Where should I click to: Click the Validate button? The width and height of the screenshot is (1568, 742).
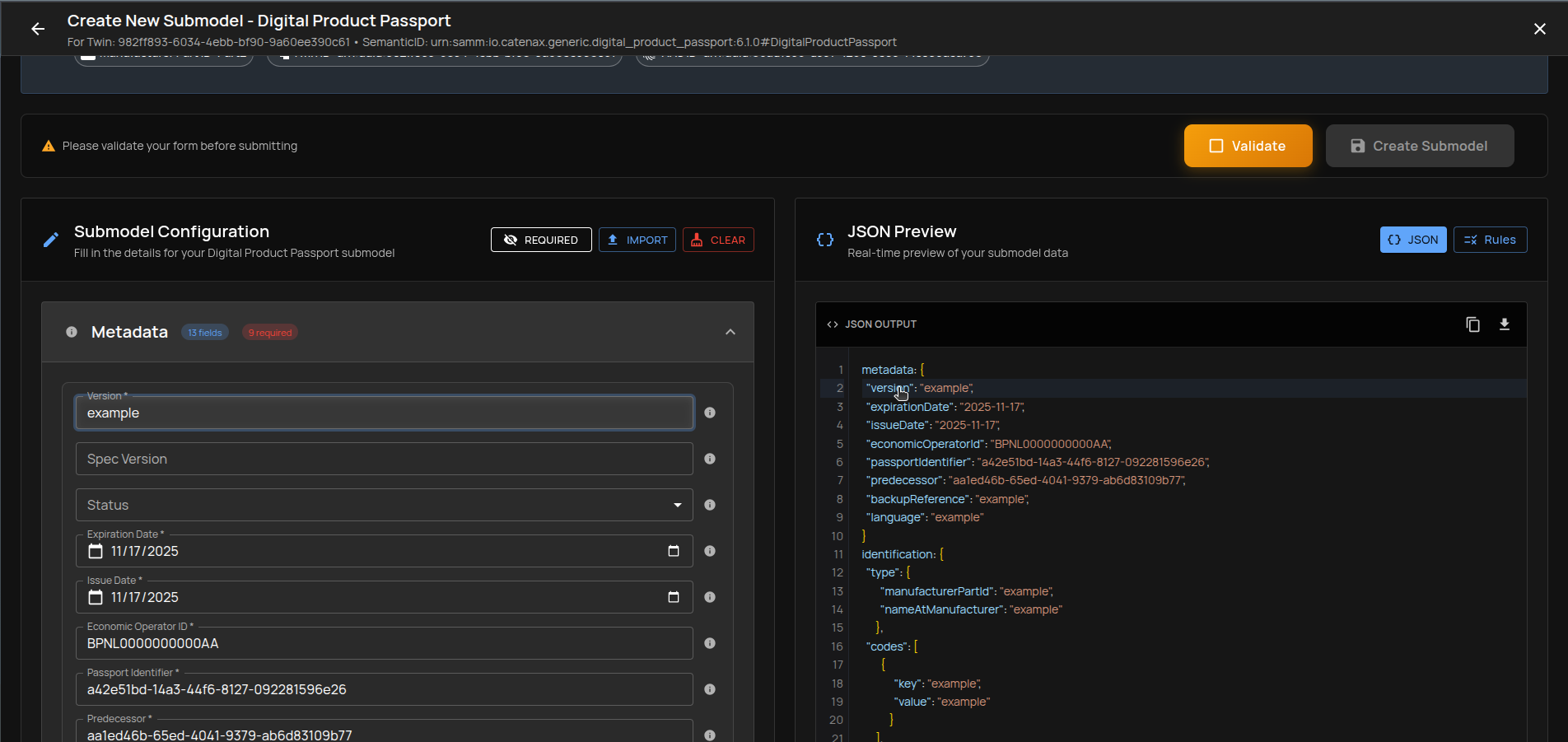click(1248, 146)
